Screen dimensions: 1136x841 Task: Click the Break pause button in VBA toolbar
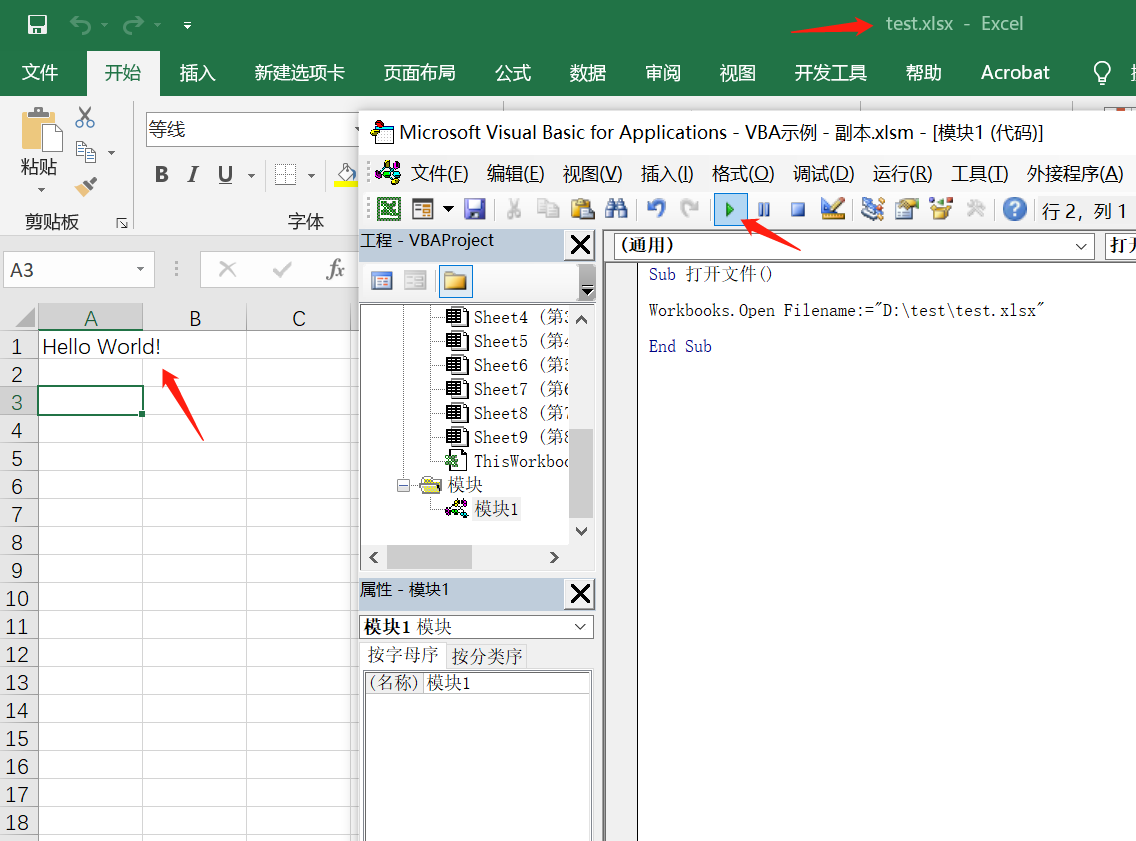(x=764, y=210)
